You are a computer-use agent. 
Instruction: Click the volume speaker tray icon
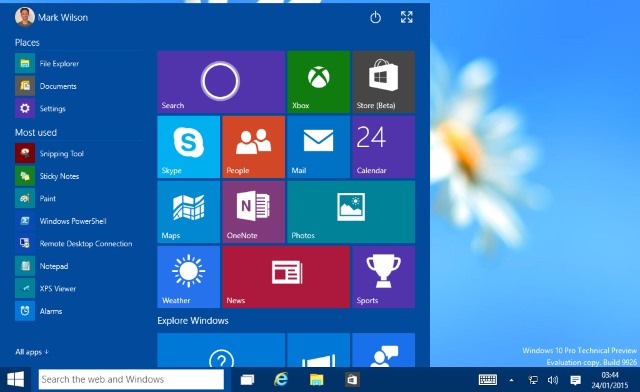click(x=553, y=380)
